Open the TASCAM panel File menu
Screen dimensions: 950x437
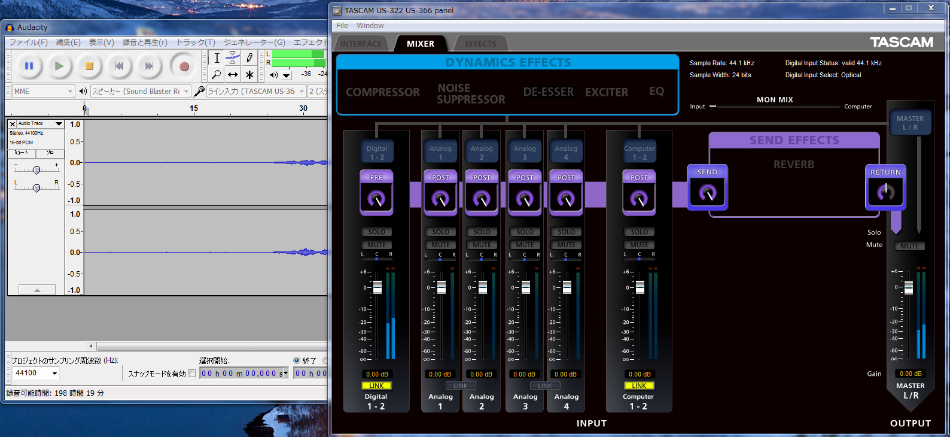[342, 25]
